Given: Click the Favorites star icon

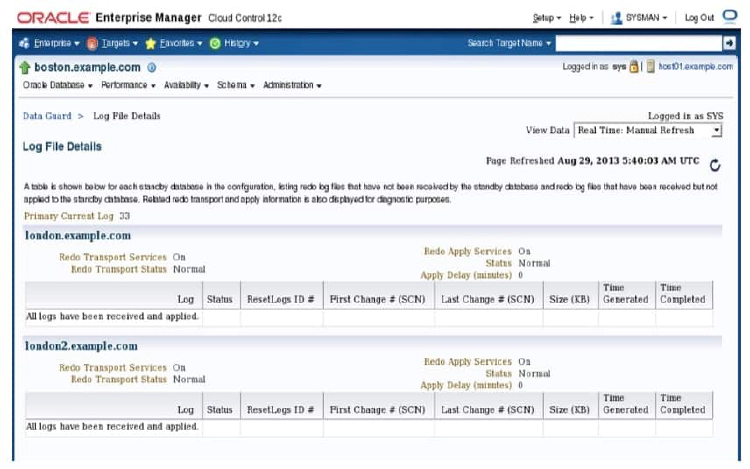Looking at the screenshot, I should click(x=150, y=44).
